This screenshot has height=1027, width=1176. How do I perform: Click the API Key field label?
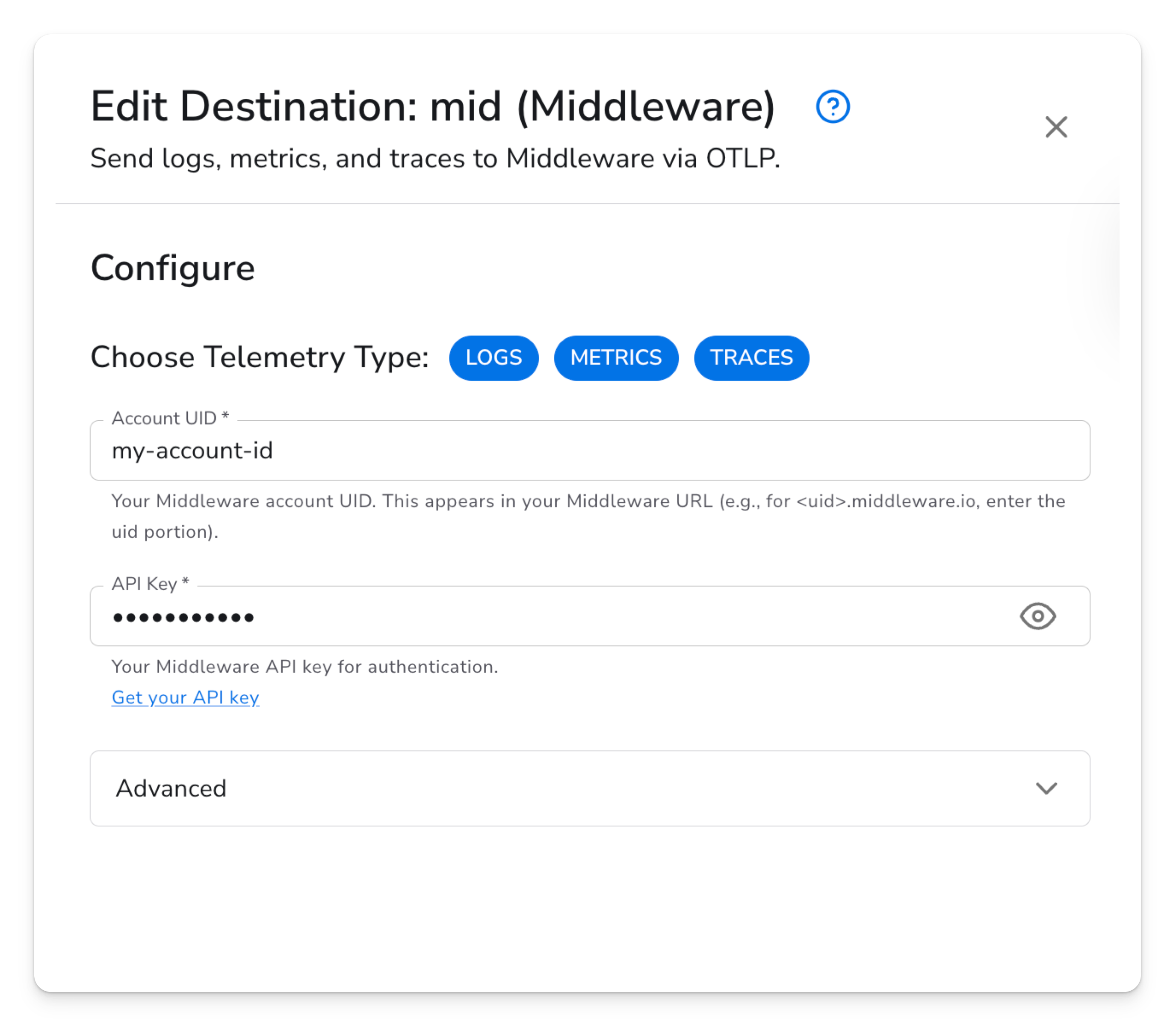tap(150, 584)
